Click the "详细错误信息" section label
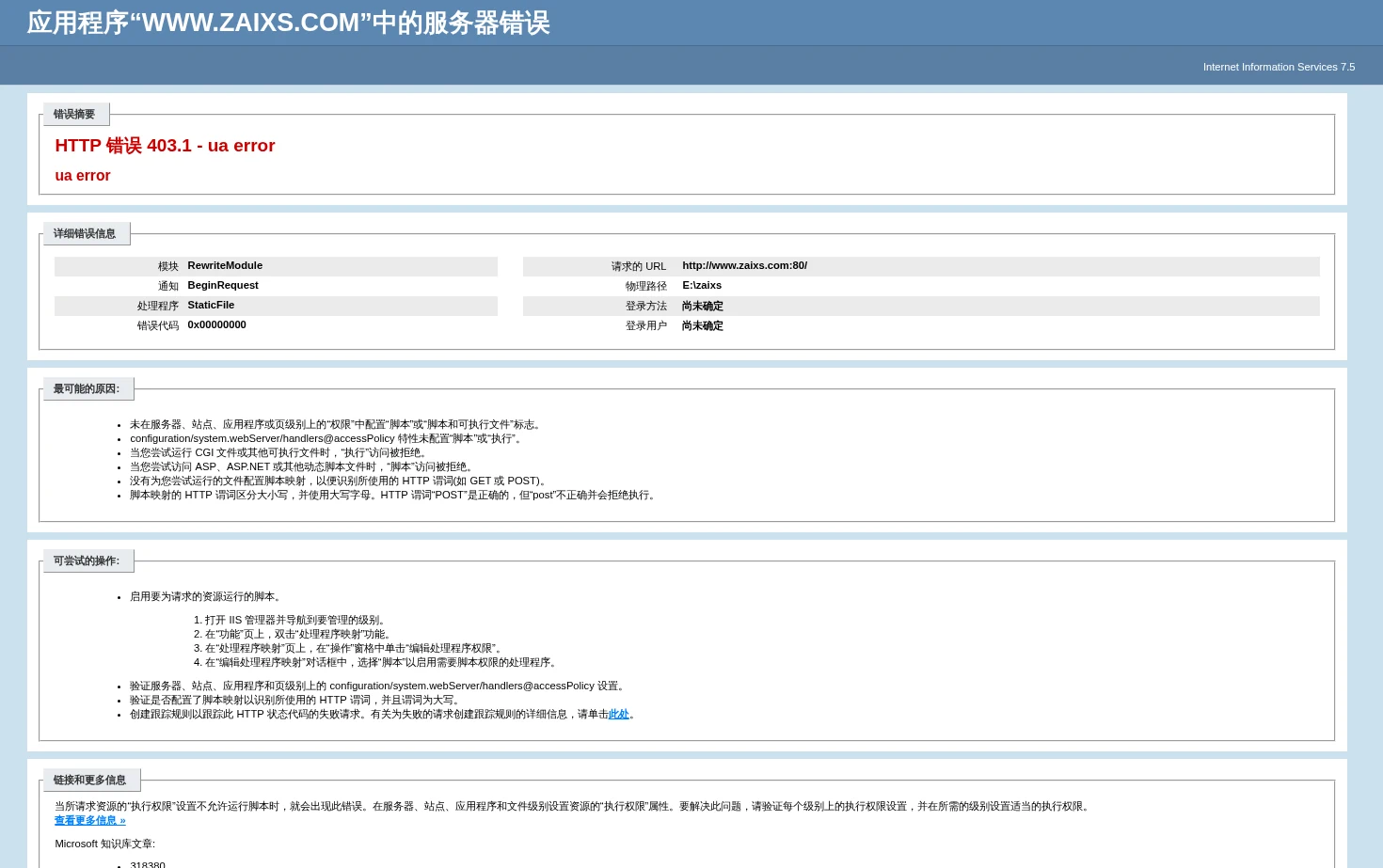Viewport: 1383px width, 868px height. click(x=85, y=234)
